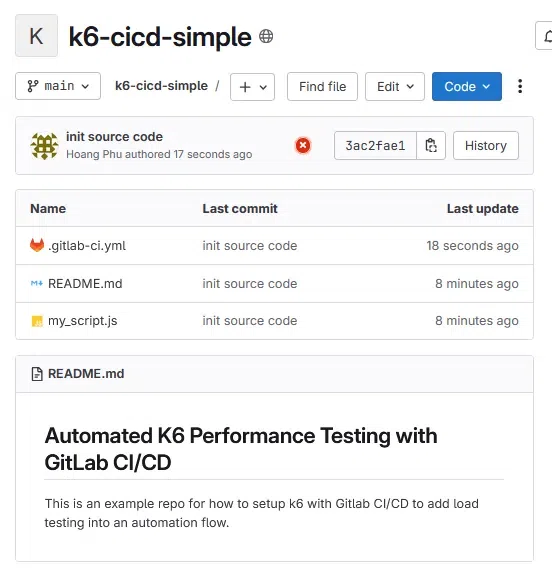Click Hoang Phu's author avatar
The height and width of the screenshot is (570, 552).
point(44,146)
